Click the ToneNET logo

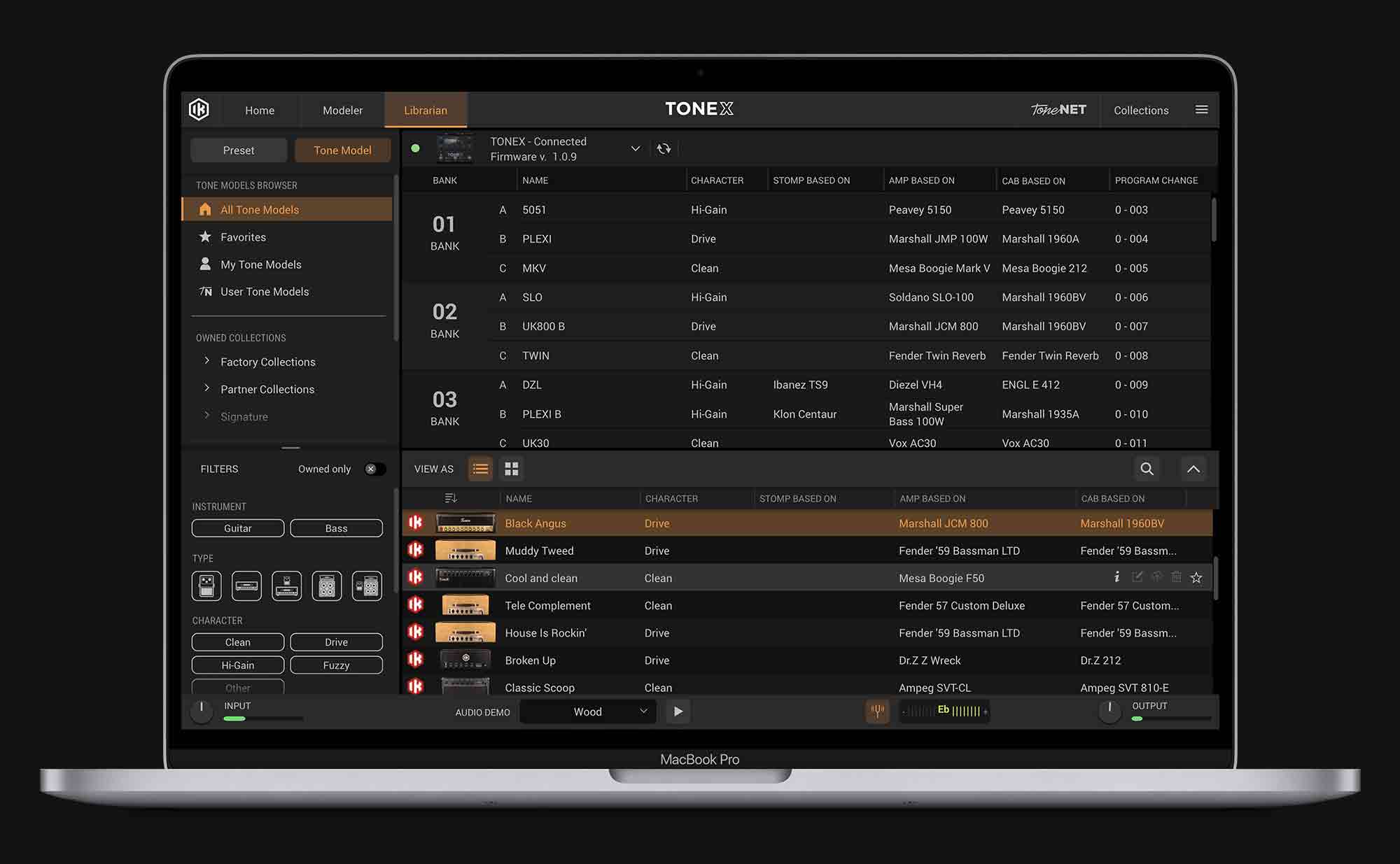(1058, 110)
